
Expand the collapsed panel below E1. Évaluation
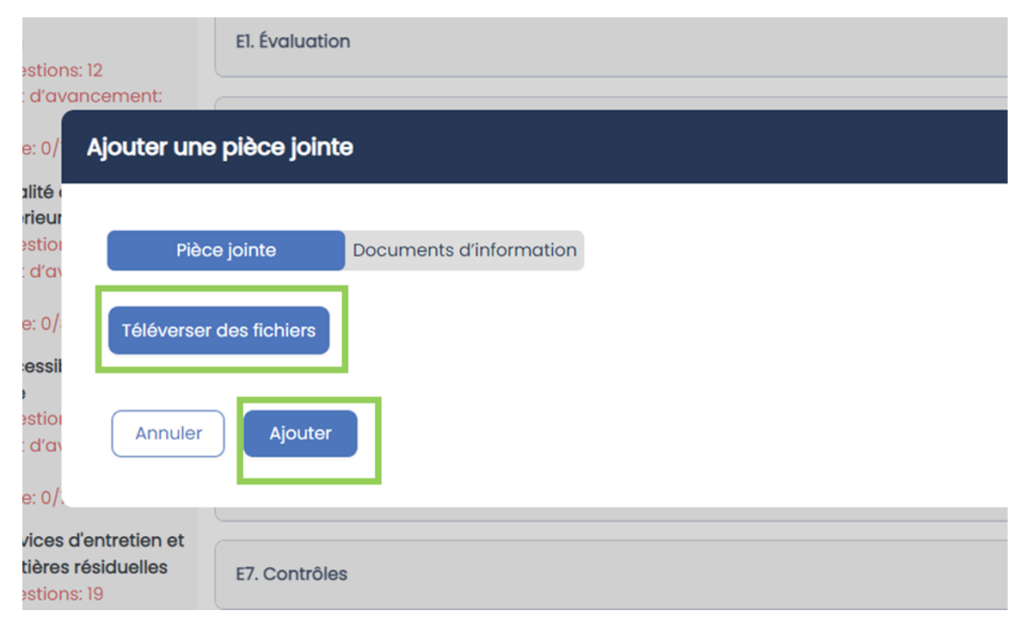pos(600,103)
